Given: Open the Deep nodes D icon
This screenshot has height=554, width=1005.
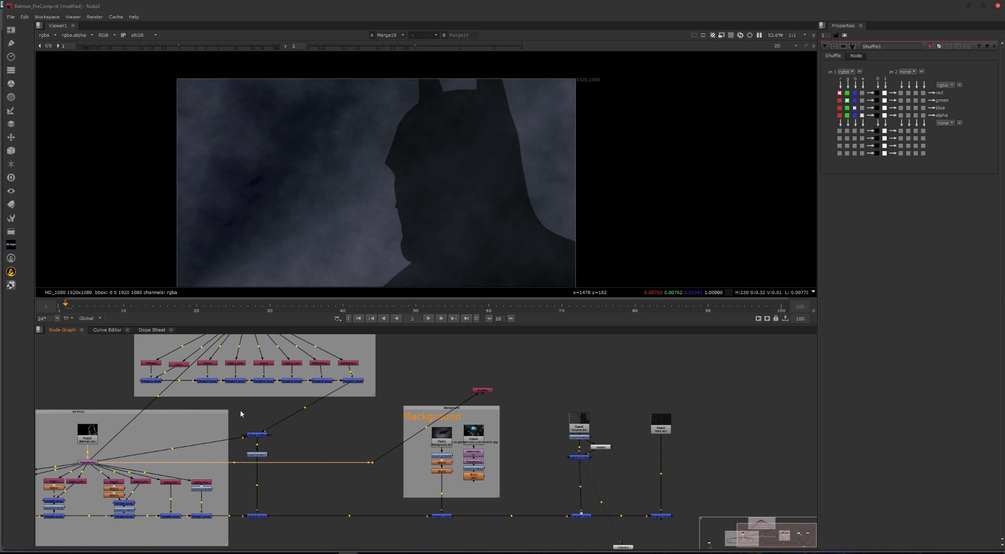Looking at the screenshot, I should click(11, 178).
